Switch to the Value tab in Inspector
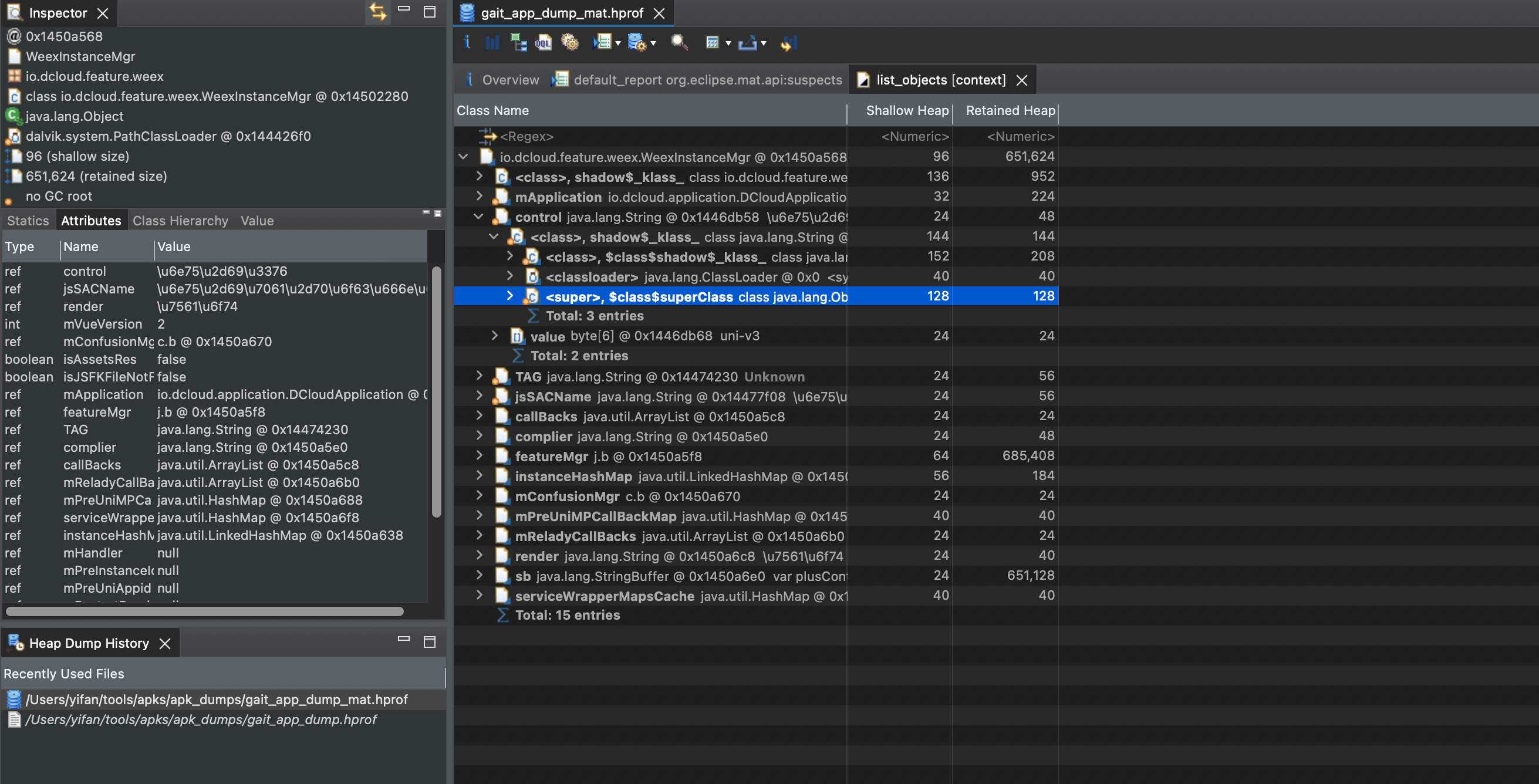Screen dimensions: 1539x784 (x=257, y=220)
